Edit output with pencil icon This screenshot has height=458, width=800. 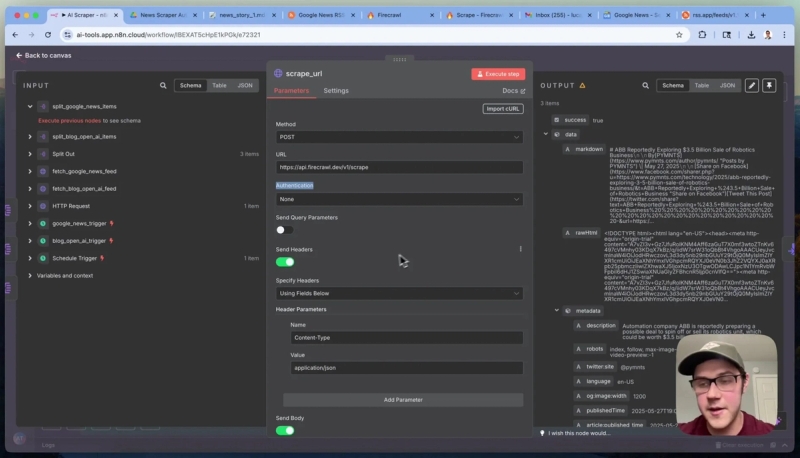pos(752,86)
